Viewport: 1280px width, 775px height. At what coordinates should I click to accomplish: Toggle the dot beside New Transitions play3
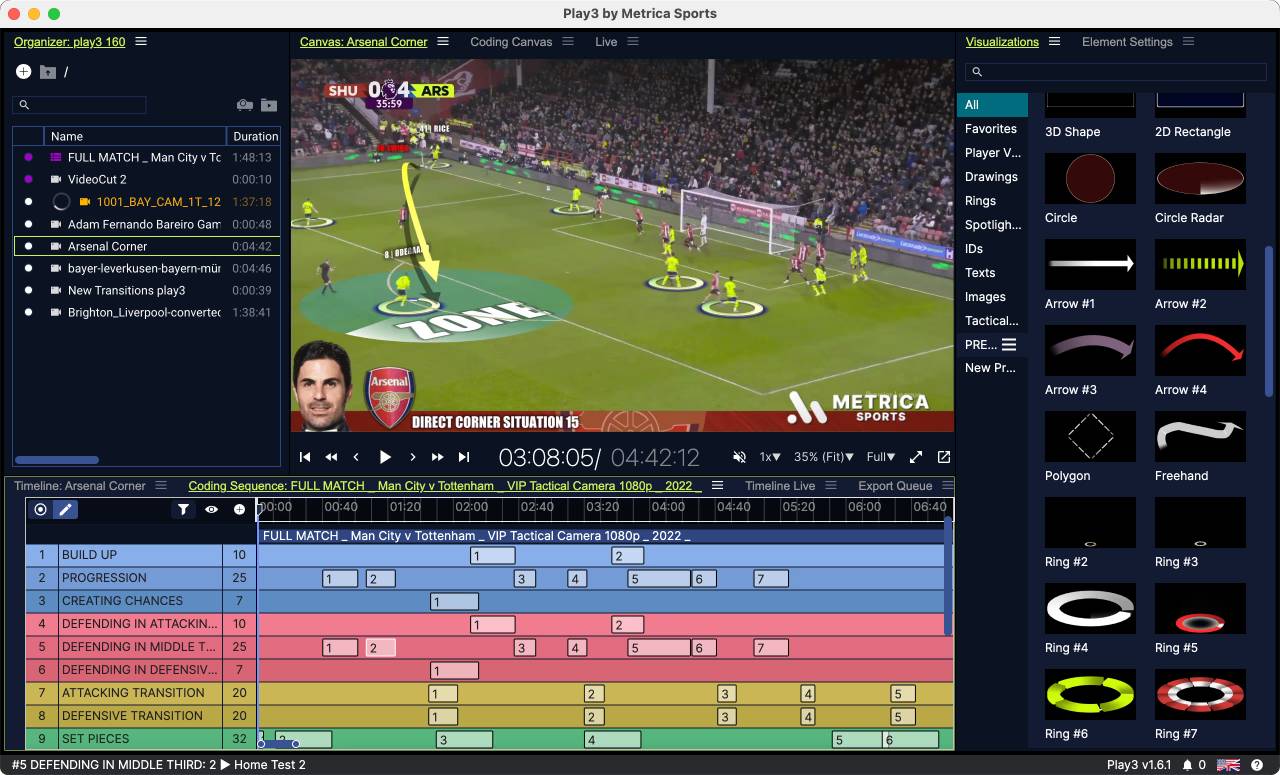point(28,290)
